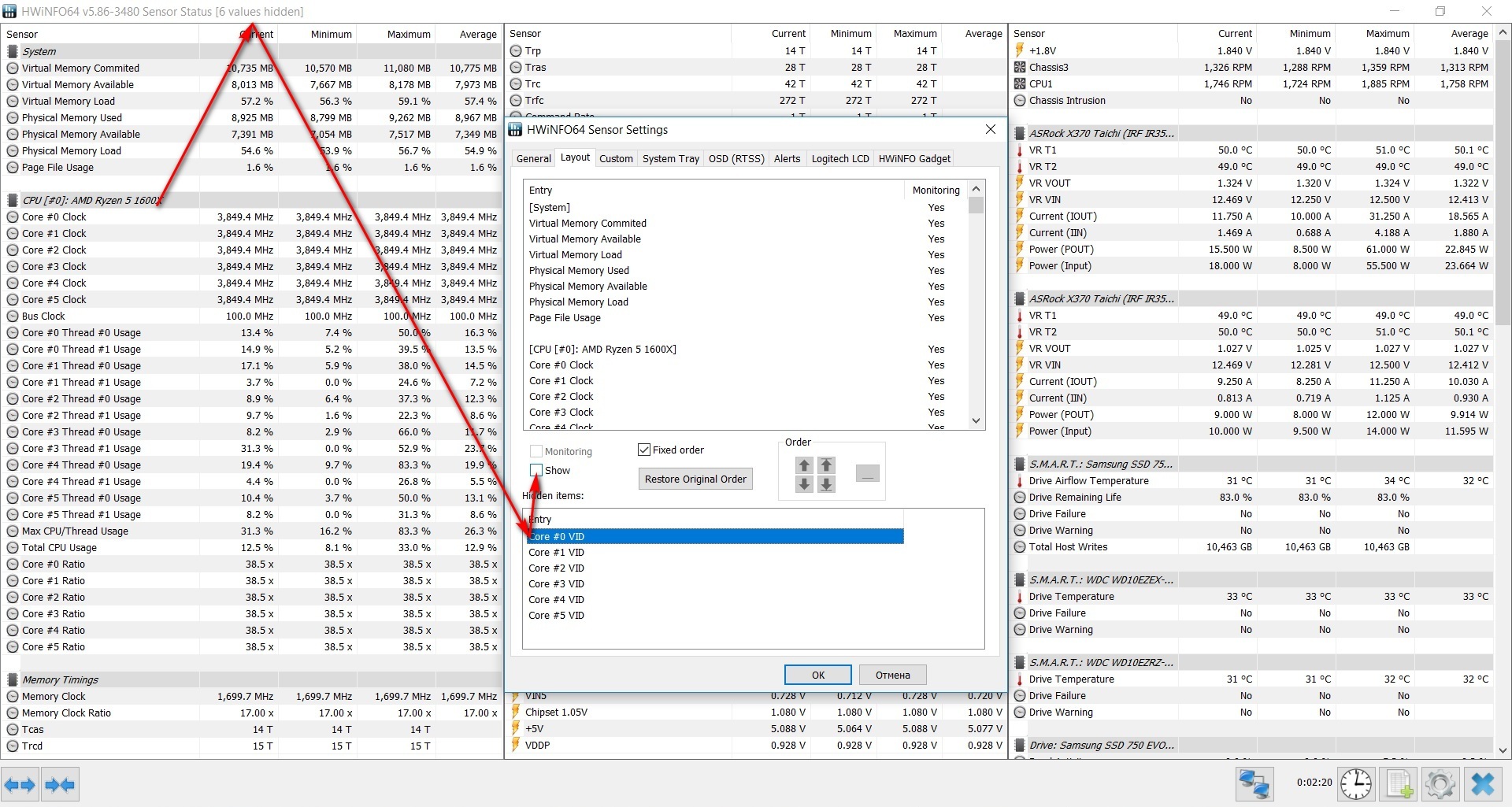
Task: Tick the Show checkbox
Action: tap(536, 470)
